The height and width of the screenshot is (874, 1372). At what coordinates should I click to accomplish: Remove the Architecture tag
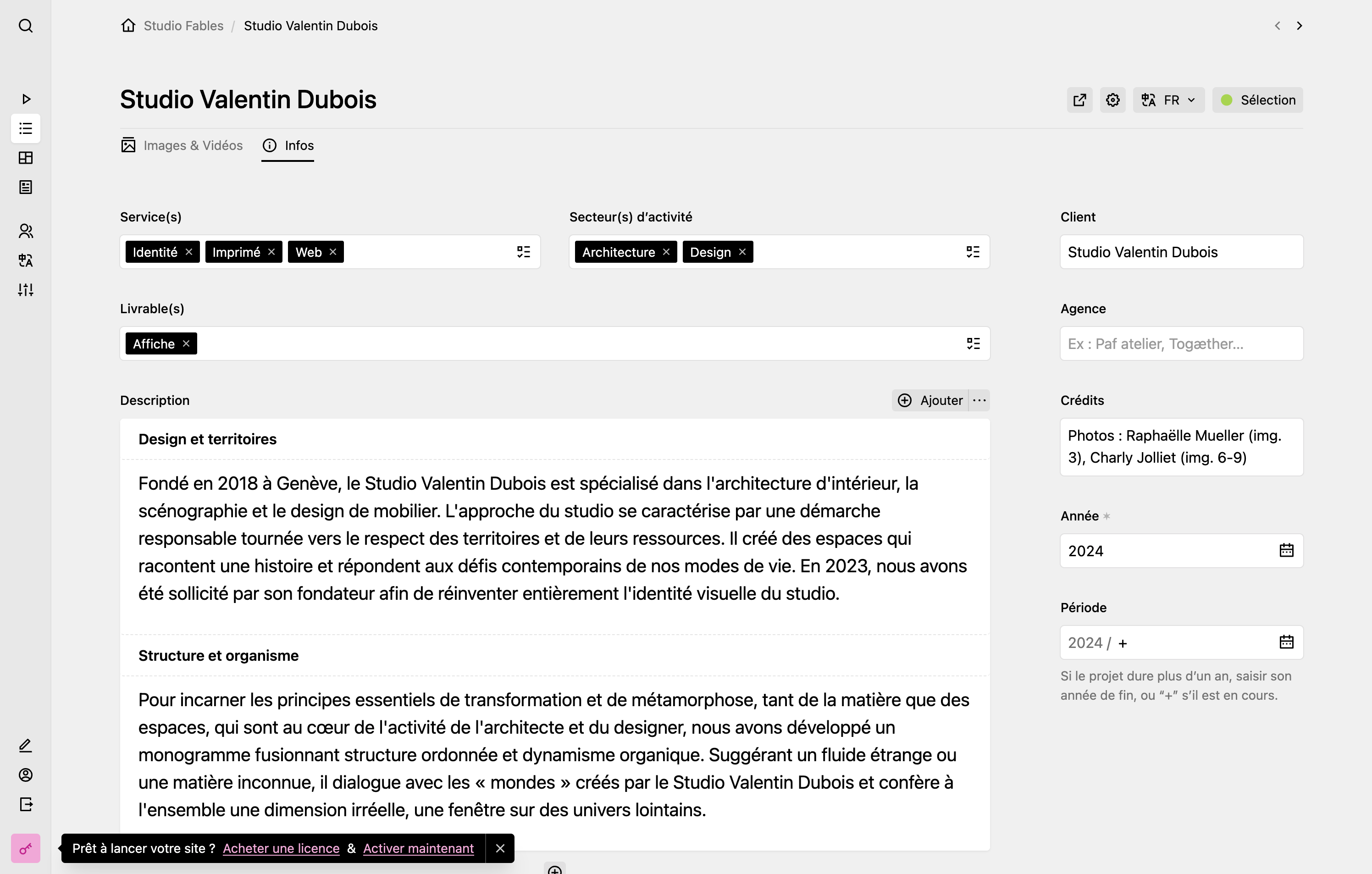point(667,252)
